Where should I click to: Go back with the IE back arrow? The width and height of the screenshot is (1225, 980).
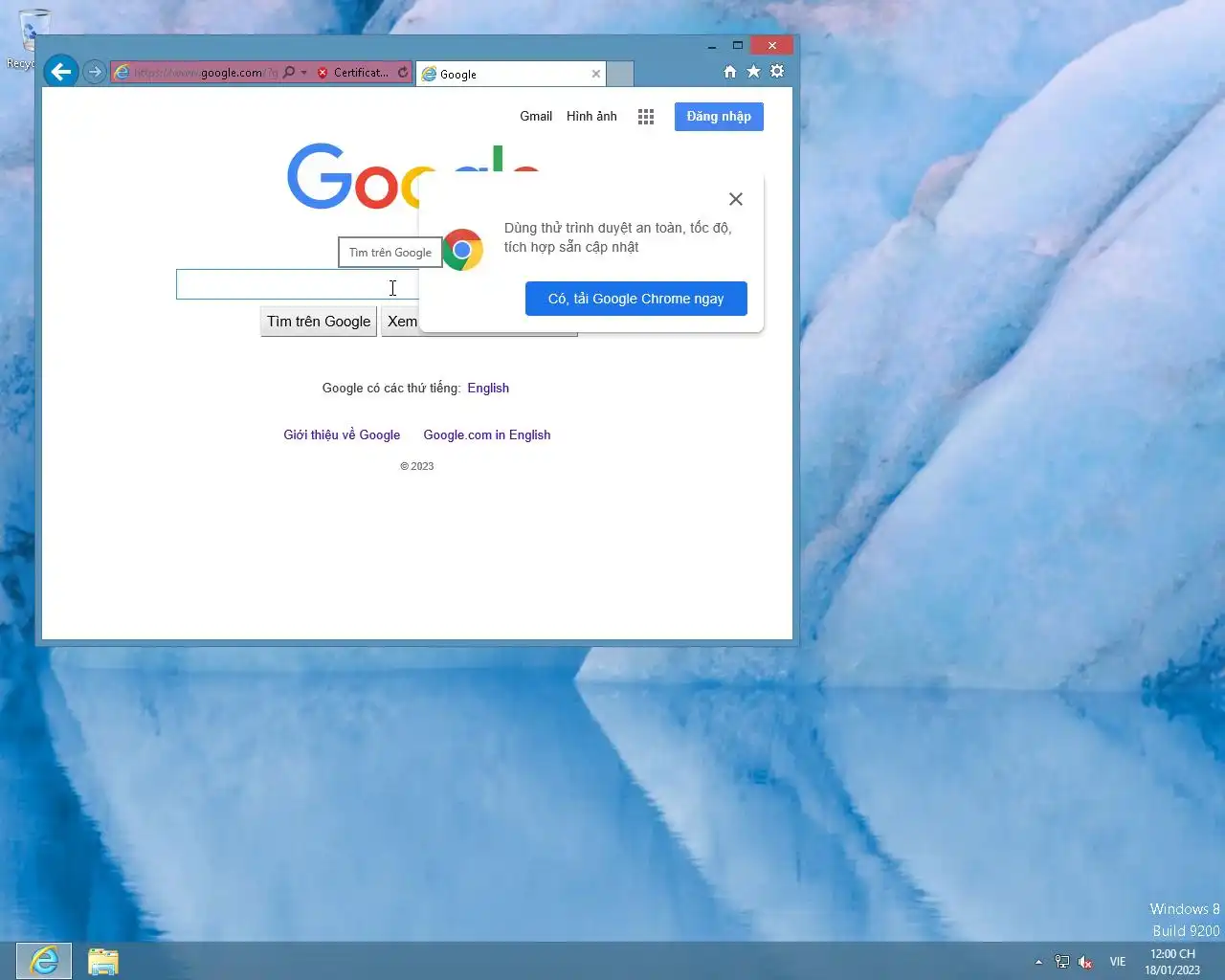pyautogui.click(x=61, y=72)
